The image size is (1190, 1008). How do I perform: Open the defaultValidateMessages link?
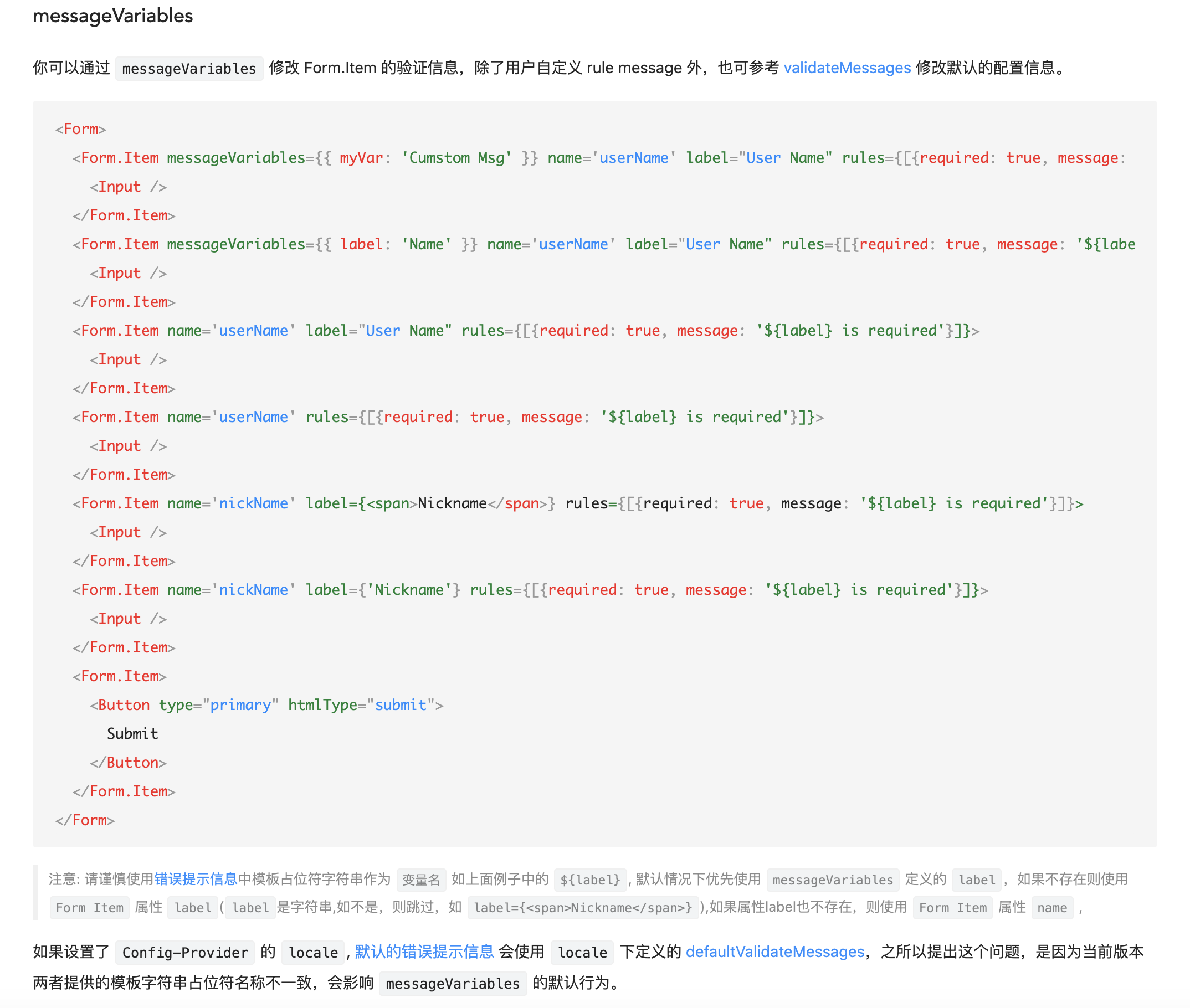(x=774, y=952)
